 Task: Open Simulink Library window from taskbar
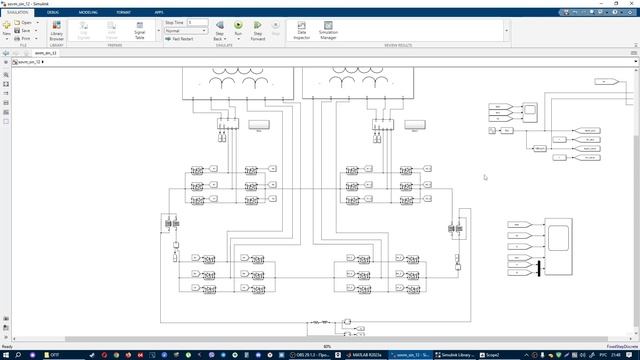[455, 355]
